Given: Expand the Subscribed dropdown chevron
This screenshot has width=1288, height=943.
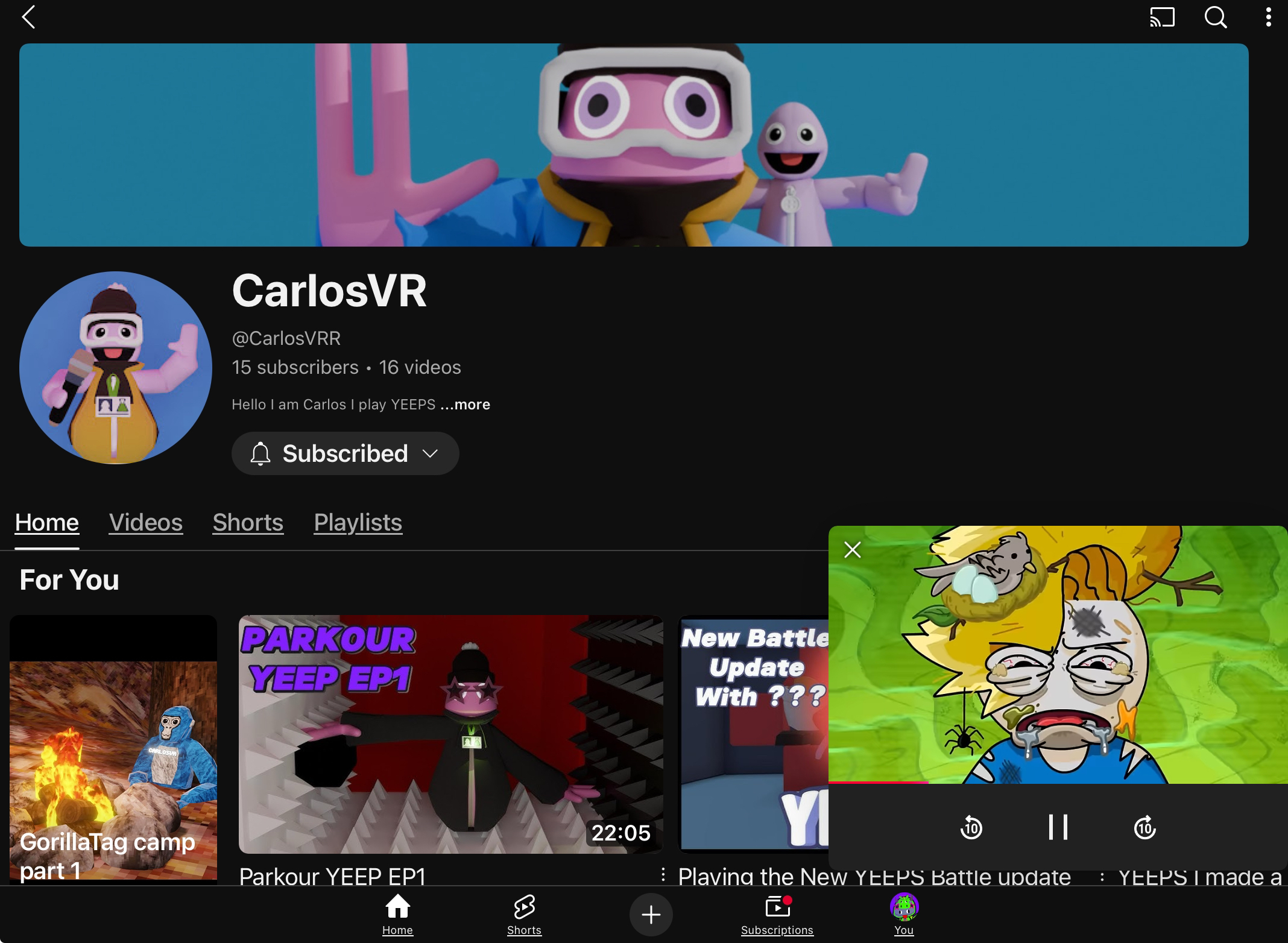Looking at the screenshot, I should [430, 453].
